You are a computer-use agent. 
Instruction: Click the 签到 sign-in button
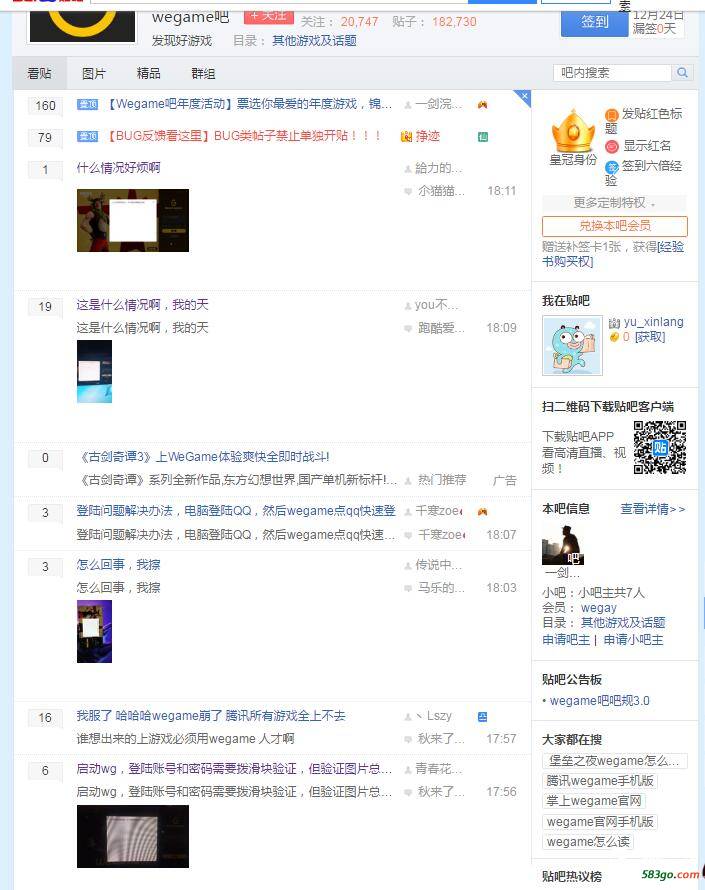pos(594,22)
